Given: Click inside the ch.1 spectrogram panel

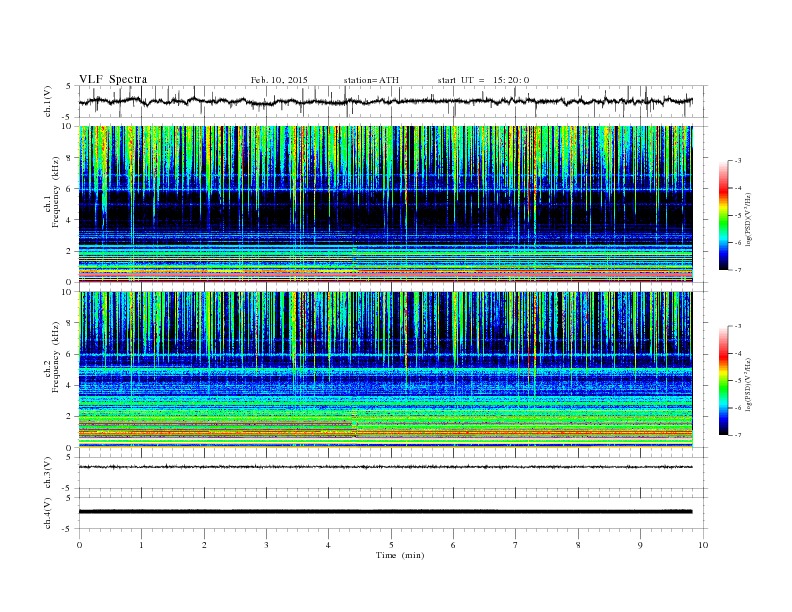Looking at the screenshot, I should click(x=385, y=204).
